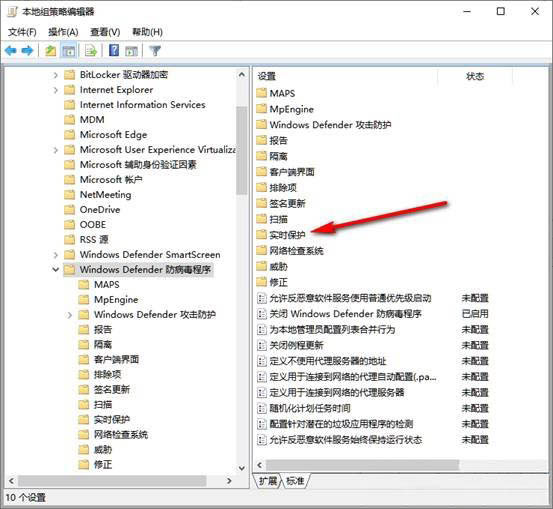553x509 pixels.
Task: Select 允许反恶意软件服务始终保持运行状态 policy setting
Action: [346, 440]
